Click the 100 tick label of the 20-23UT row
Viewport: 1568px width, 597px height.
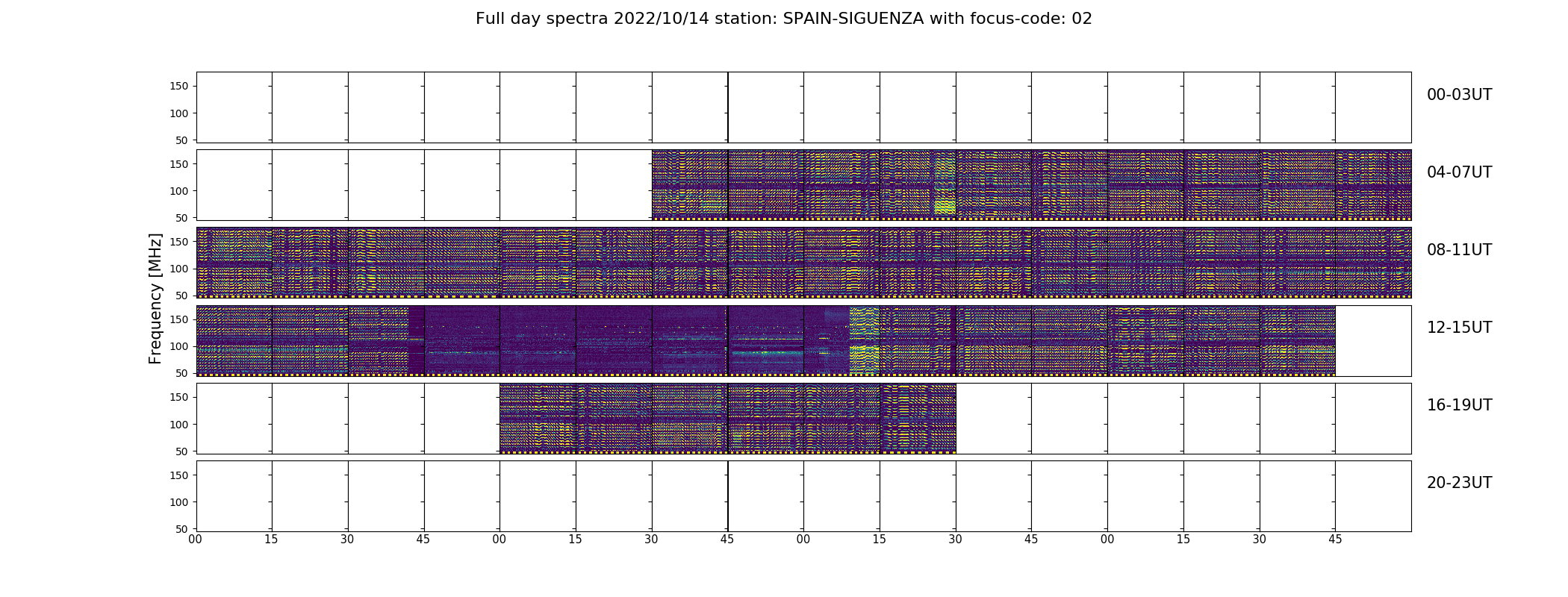[x=179, y=501]
